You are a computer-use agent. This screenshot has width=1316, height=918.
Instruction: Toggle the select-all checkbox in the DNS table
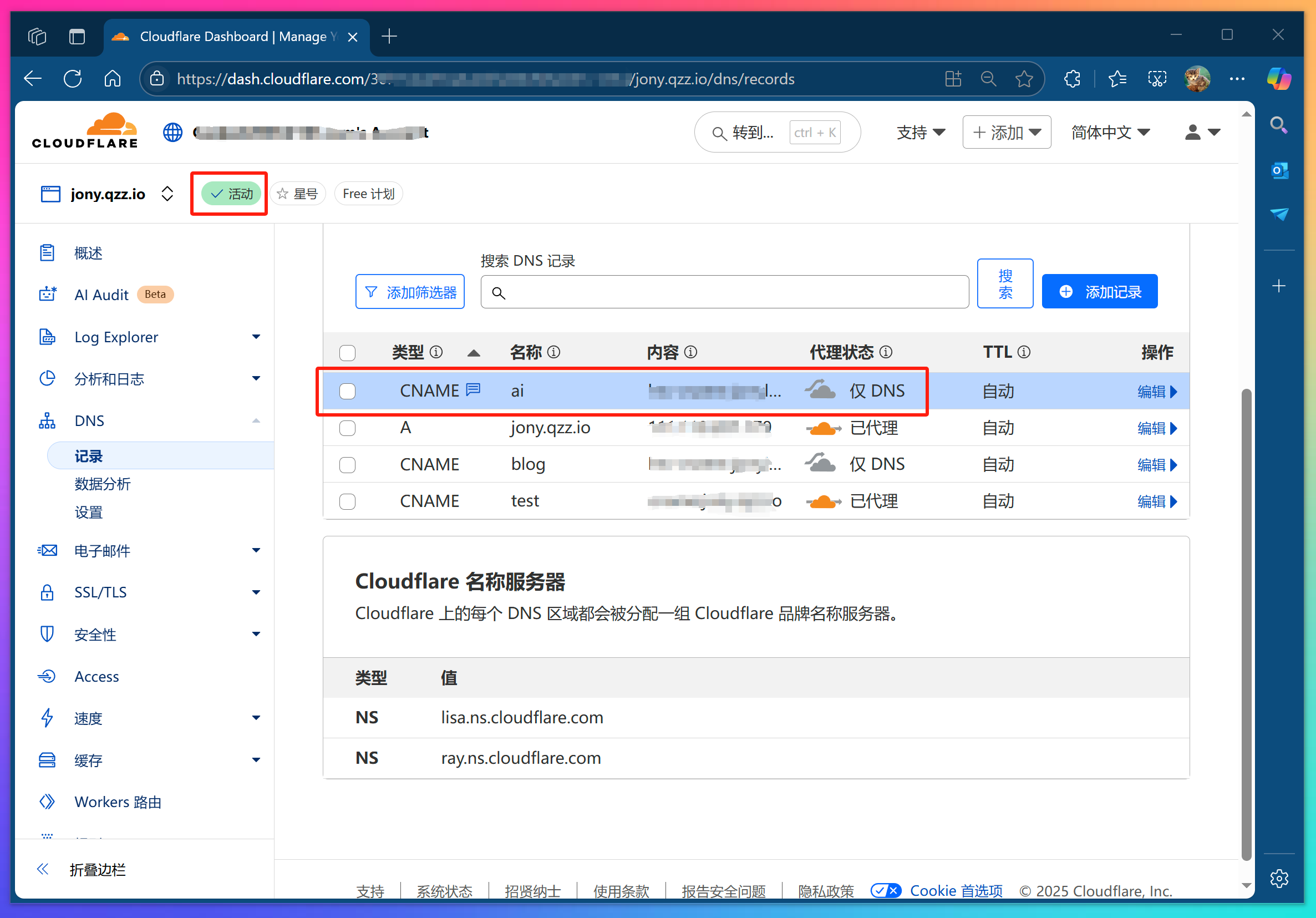347,353
